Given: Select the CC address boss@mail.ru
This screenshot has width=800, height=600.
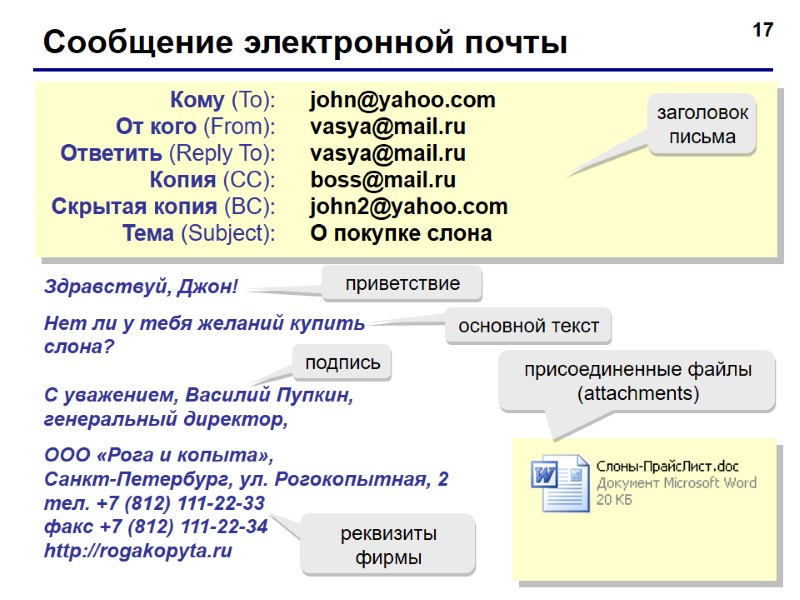Looking at the screenshot, I should 383,180.
